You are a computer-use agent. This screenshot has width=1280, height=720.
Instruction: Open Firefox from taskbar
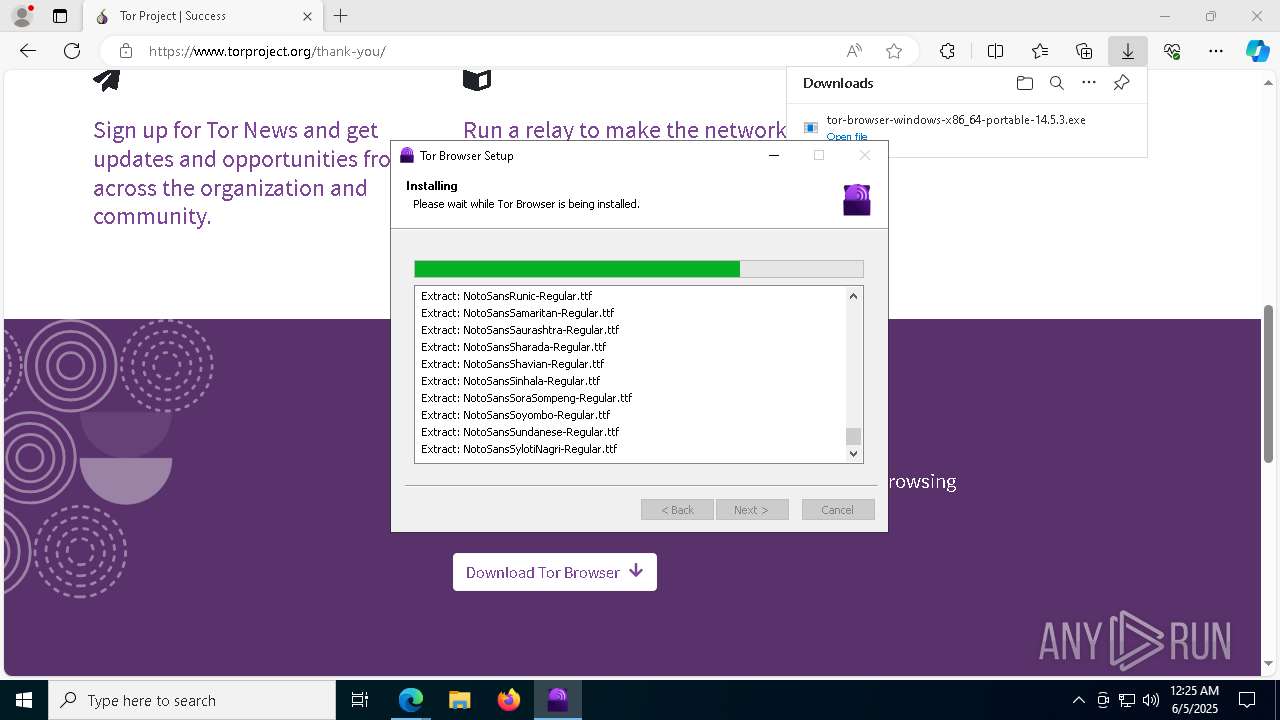coord(509,700)
